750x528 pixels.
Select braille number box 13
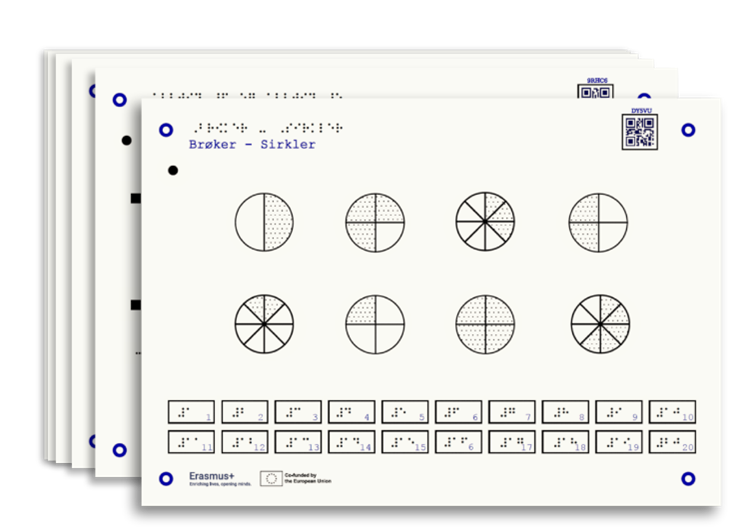pyautogui.click(x=298, y=442)
